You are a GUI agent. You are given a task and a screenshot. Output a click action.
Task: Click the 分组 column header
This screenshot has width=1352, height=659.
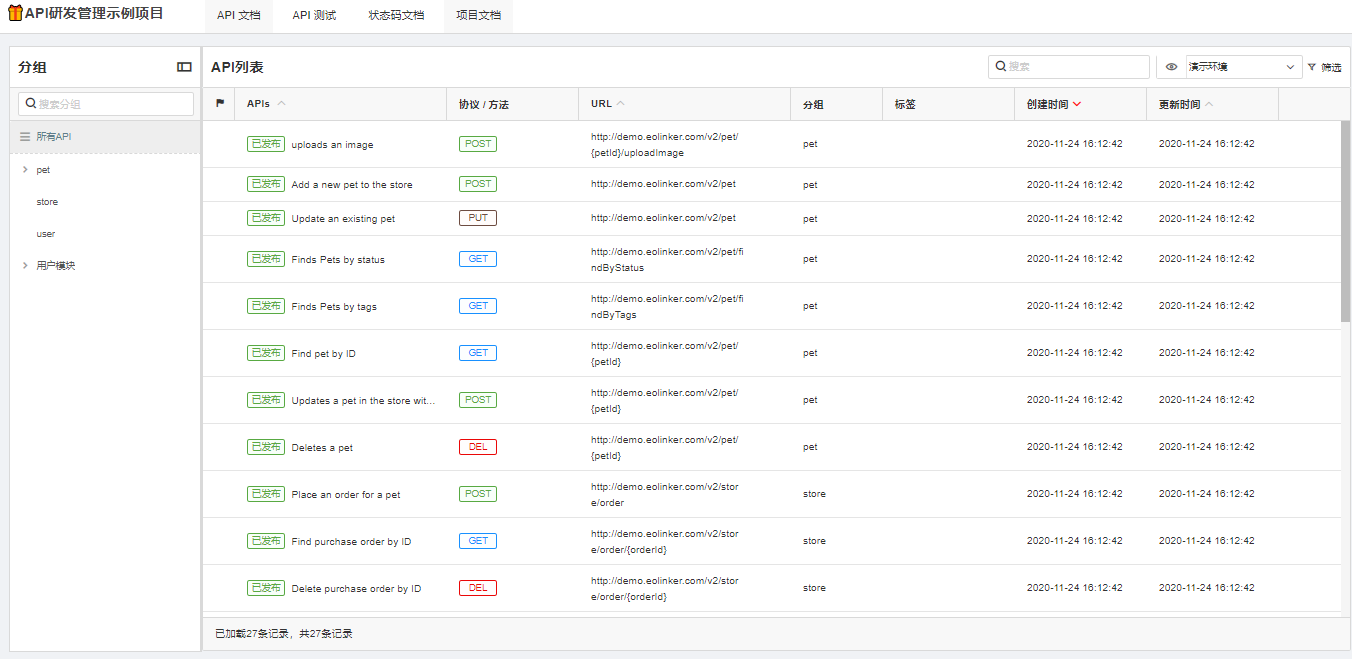pyautogui.click(x=813, y=105)
